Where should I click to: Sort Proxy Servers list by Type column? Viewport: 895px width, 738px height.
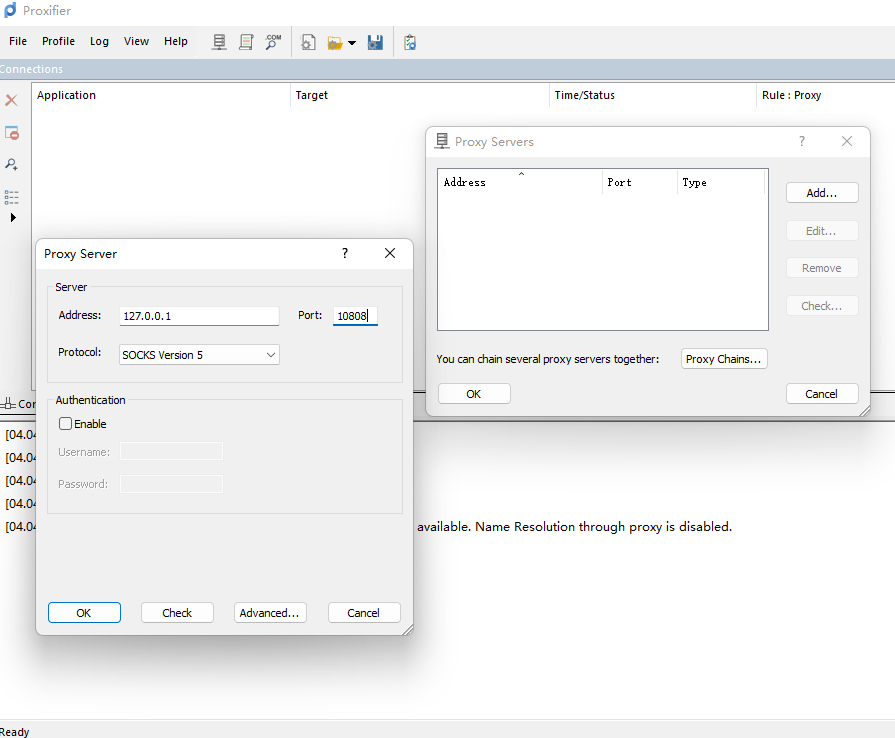click(721, 182)
